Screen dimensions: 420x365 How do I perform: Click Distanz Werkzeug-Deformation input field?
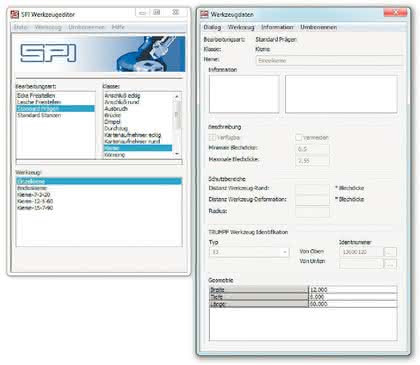(x=312, y=200)
